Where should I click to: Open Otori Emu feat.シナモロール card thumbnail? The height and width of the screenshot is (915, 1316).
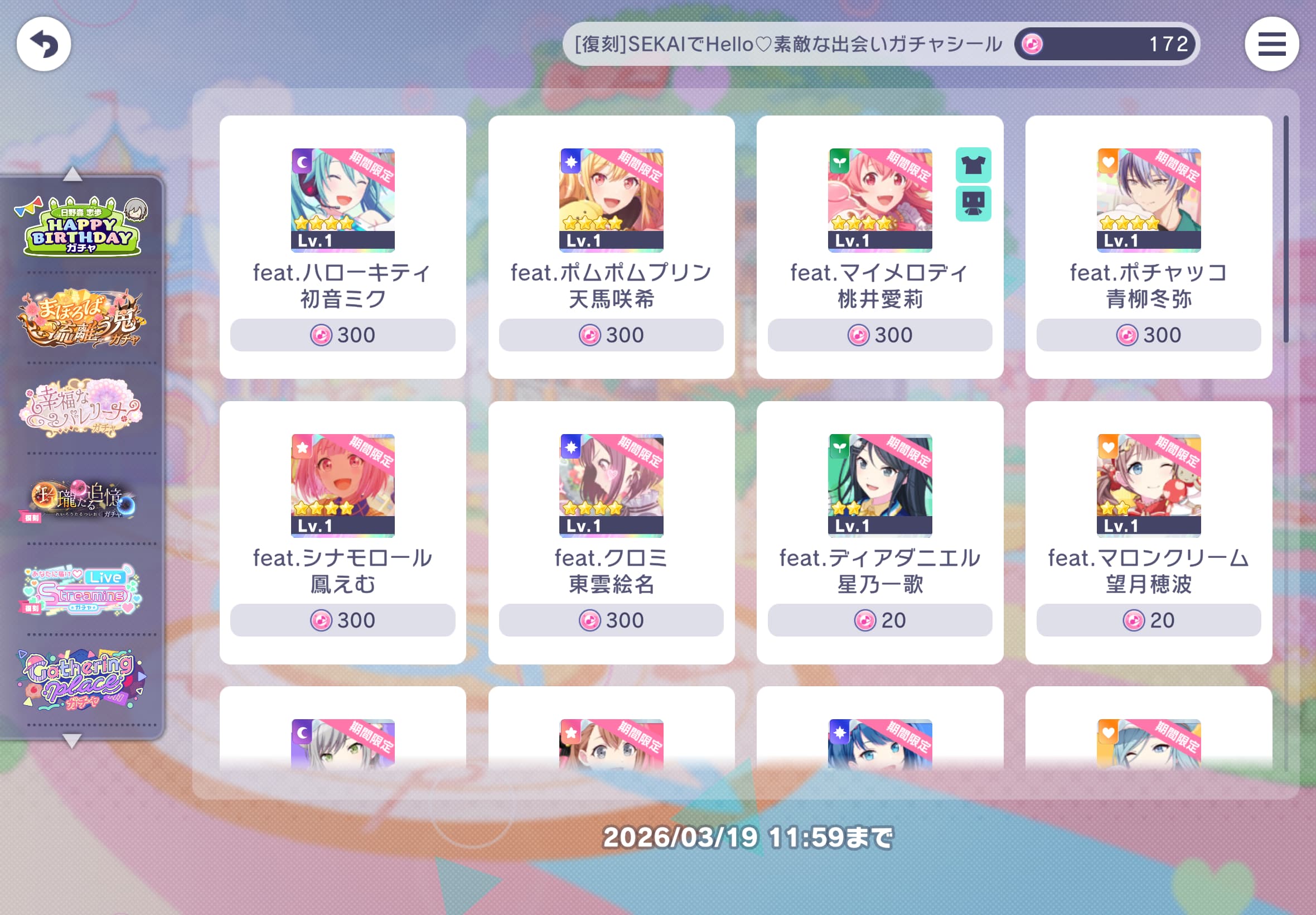coord(342,485)
